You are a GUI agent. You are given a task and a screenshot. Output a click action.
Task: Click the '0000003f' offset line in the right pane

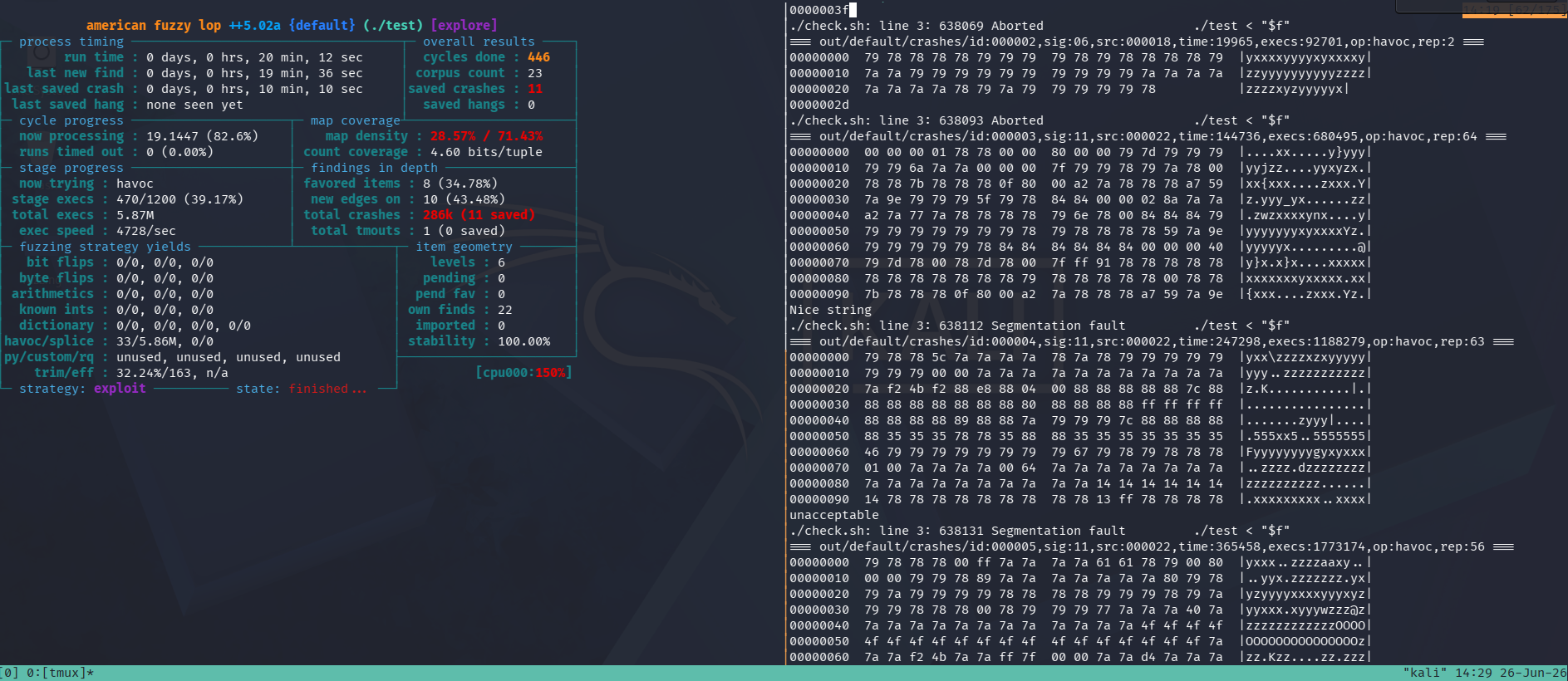(x=819, y=10)
